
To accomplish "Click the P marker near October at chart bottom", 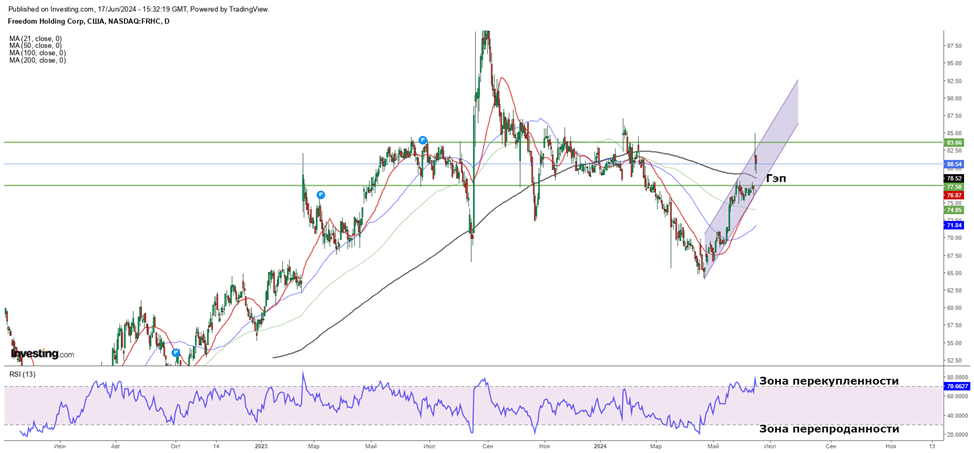I will click(x=176, y=352).
